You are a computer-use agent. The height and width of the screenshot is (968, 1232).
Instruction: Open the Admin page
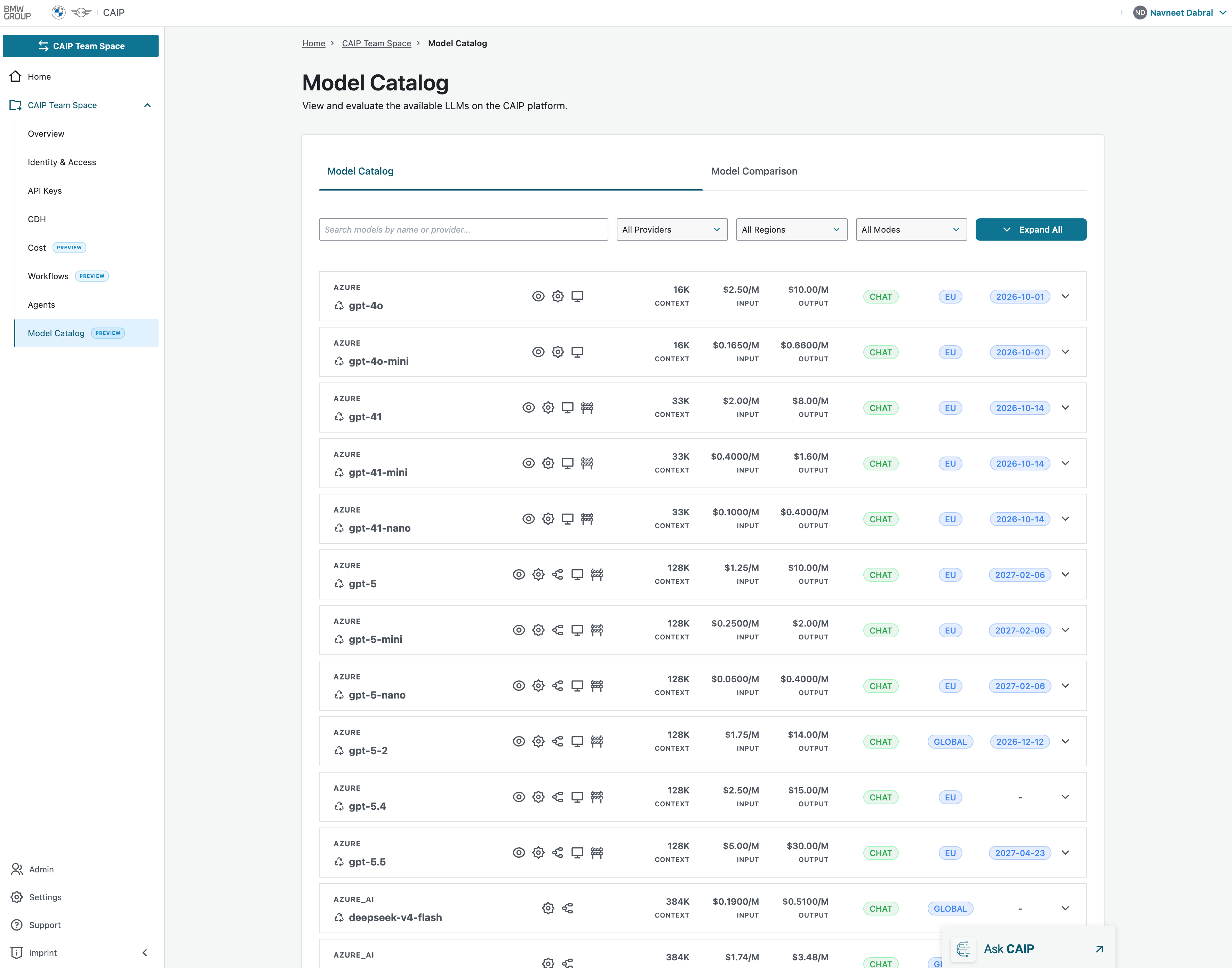41,869
